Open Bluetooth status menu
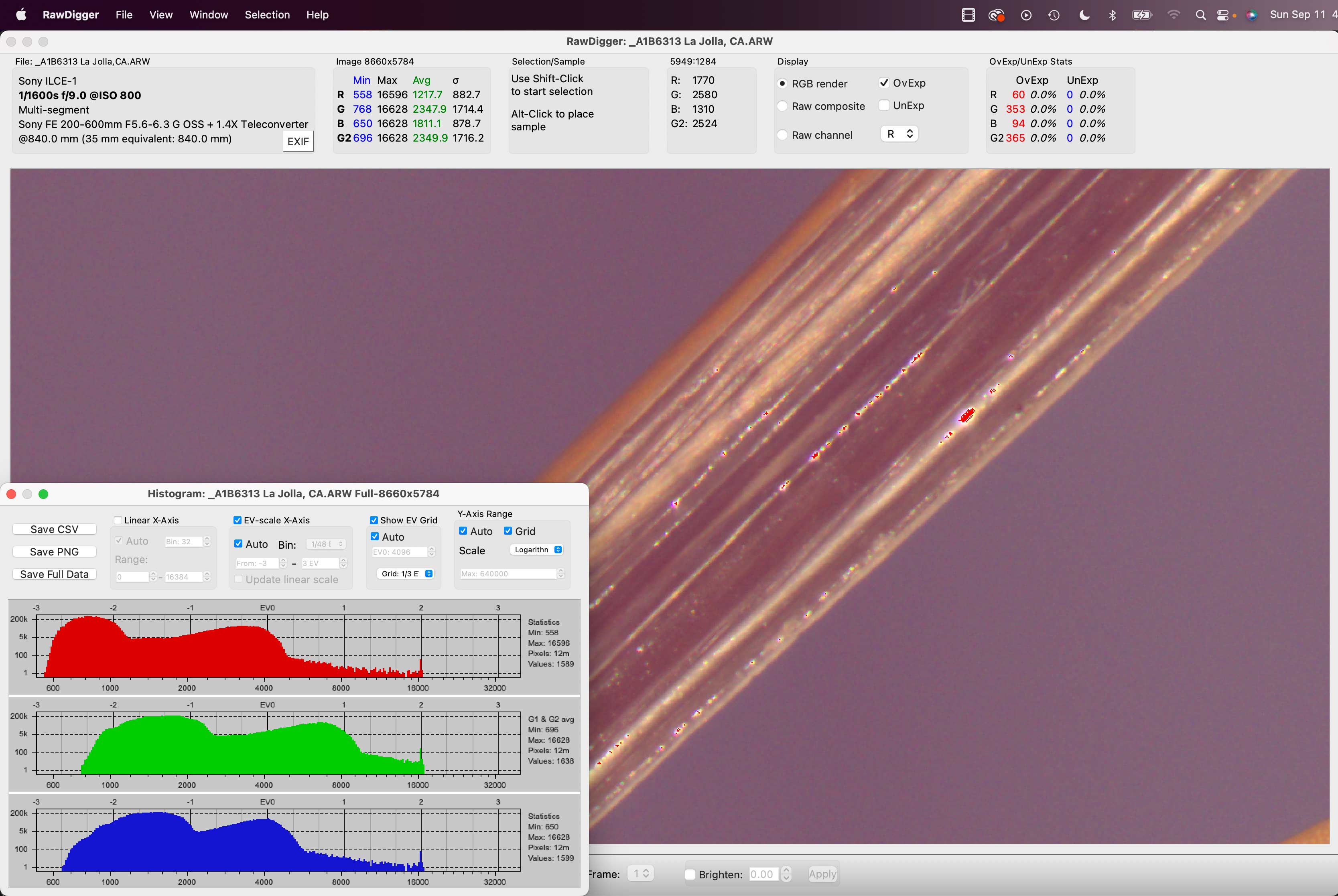This screenshot has width=1338, height=896. point(1112,15)
